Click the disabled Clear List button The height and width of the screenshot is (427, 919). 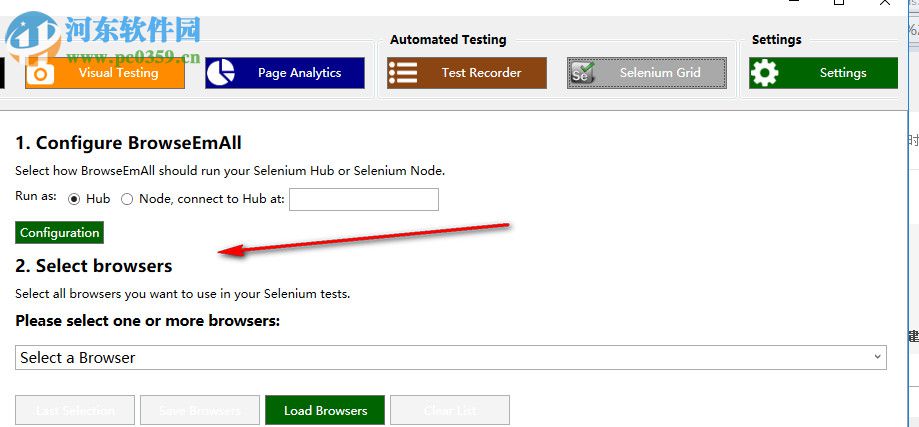point(450,410)
